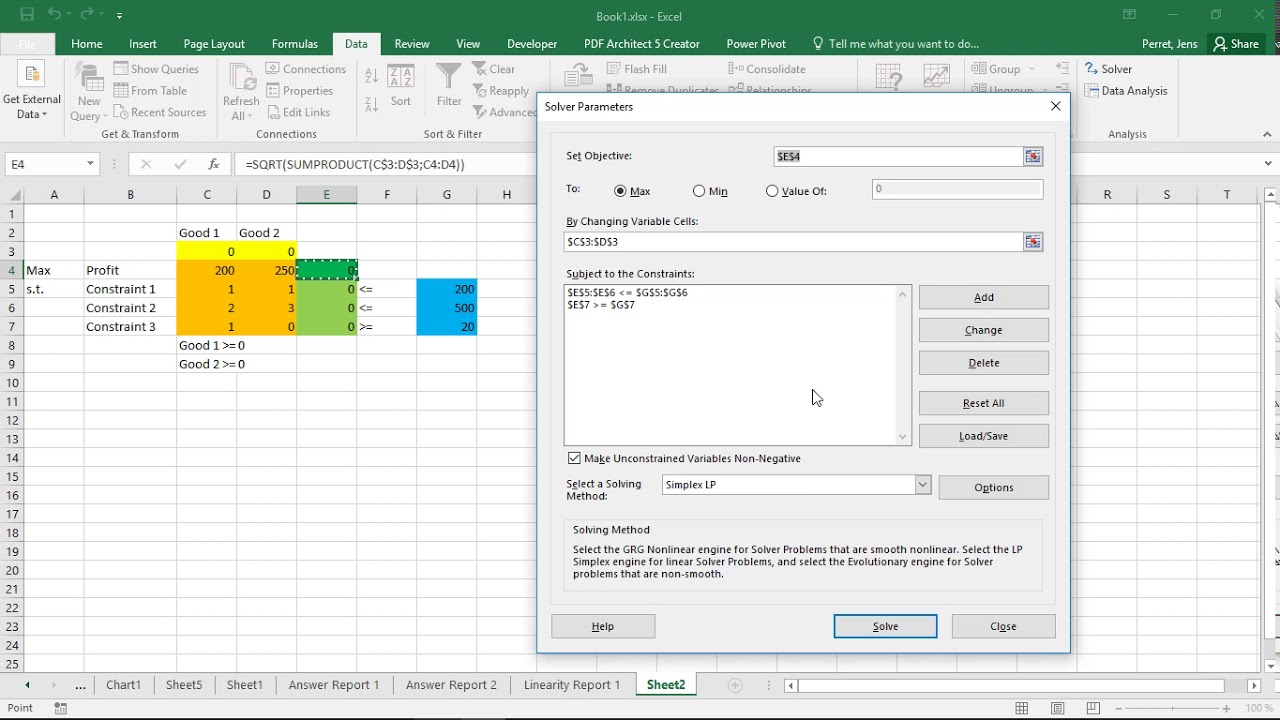This screenshot has width=1280, height=720.
Task: Select the Value Of radio button
Action: [772, 191]
